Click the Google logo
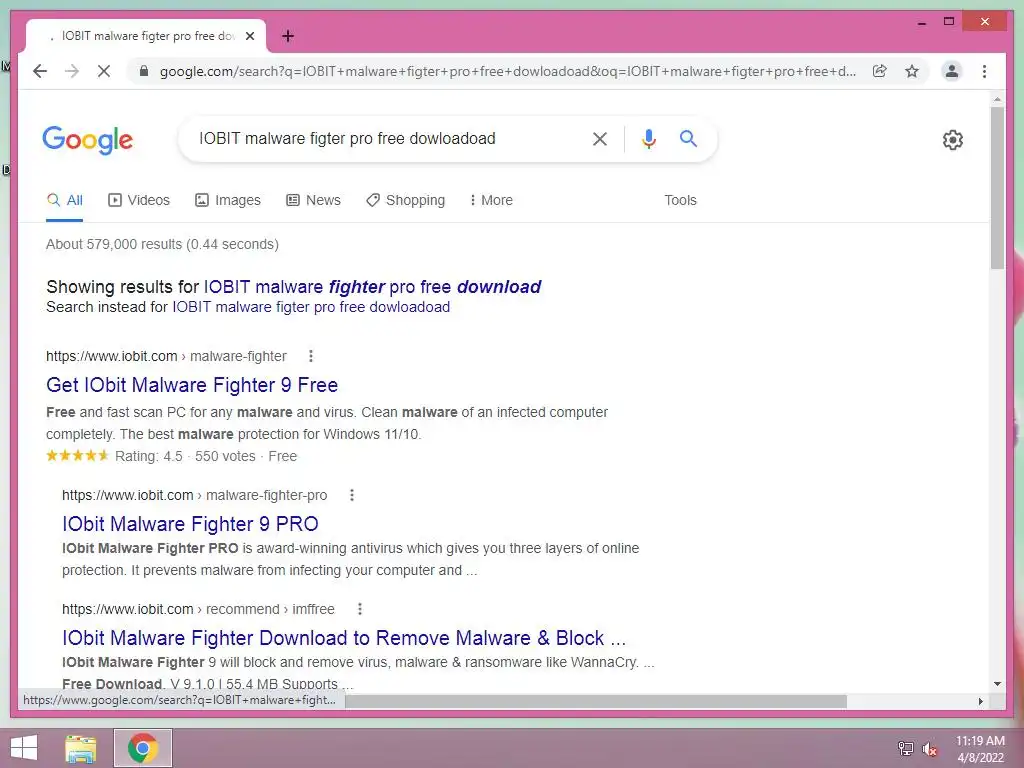The height and width of the screenshot is (768, 1024). coord(88,140)
